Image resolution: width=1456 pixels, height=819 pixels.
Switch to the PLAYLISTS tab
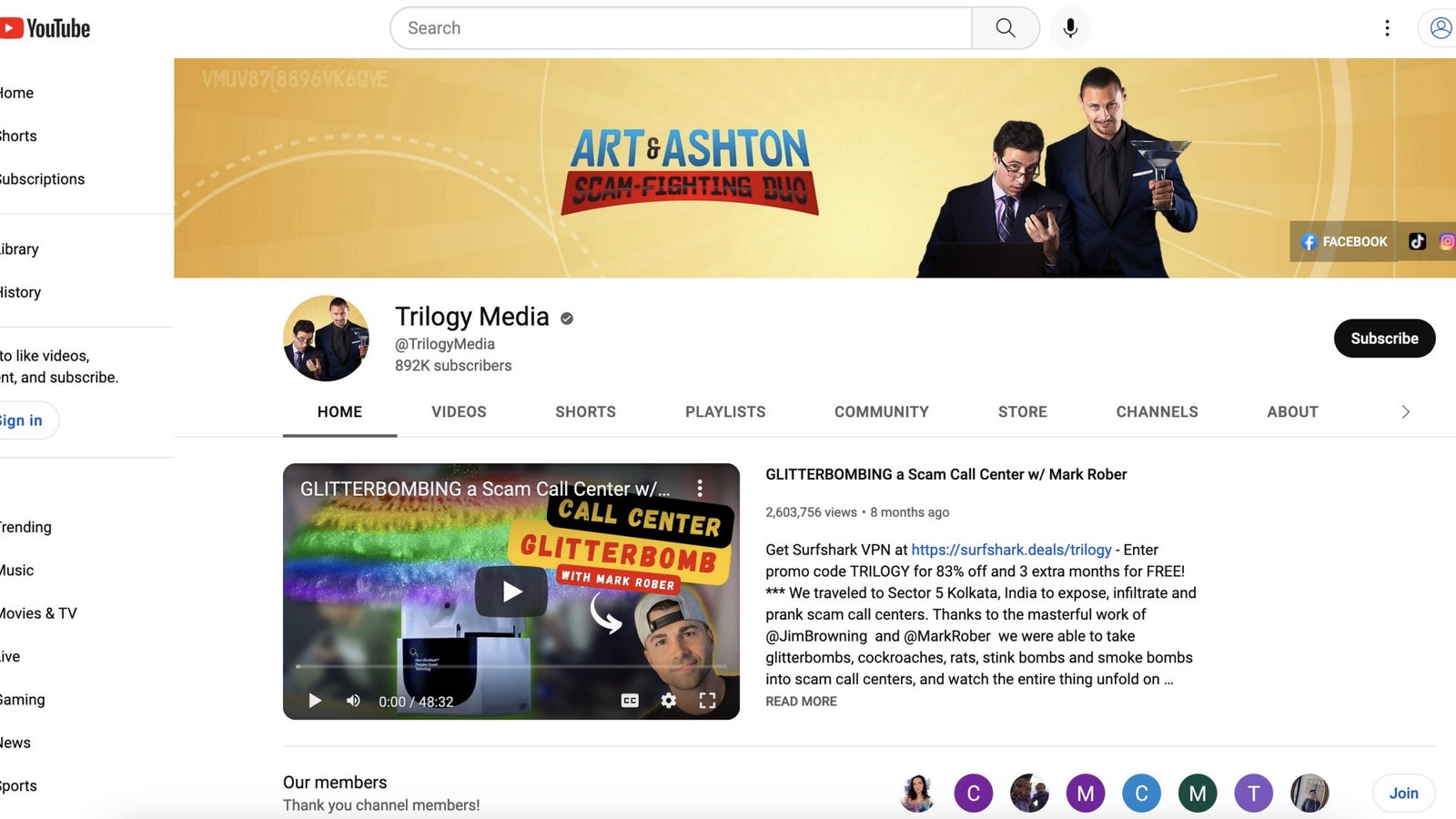click(x=725, y=412)
